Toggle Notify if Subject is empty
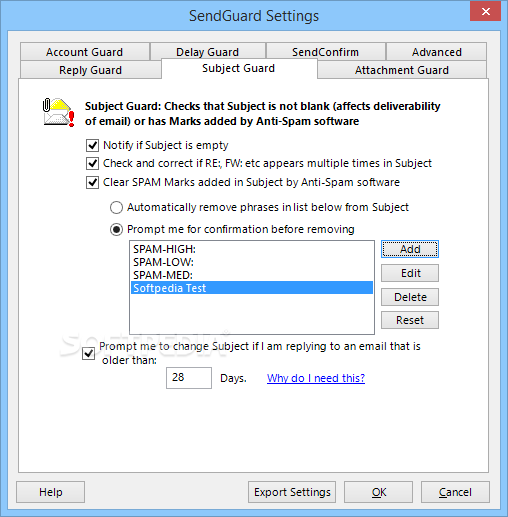The width and height of the screenshot is (508, 517). pos(92,145)
